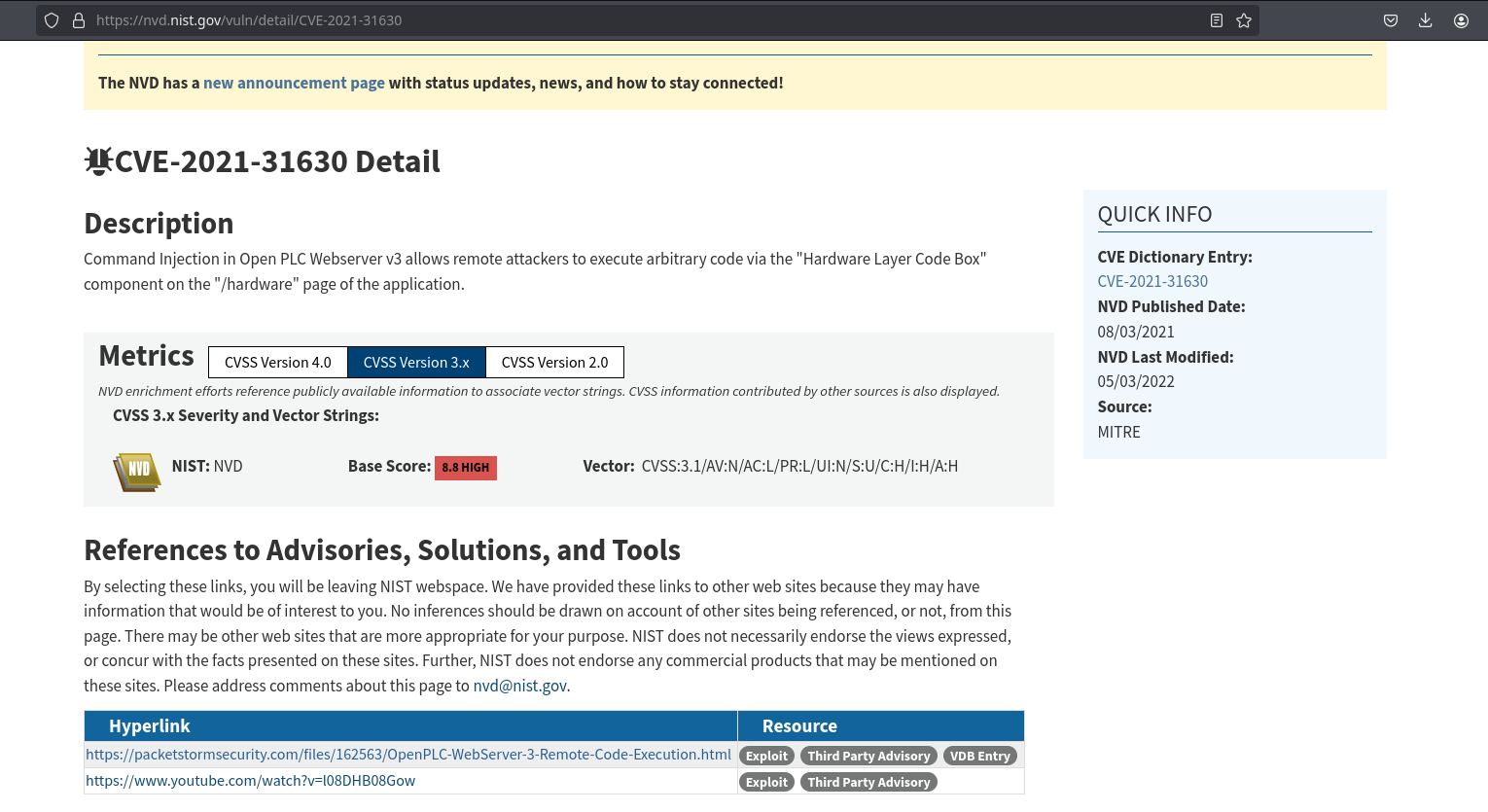Open CVE-2021-31630 dictionary entry link
Image resolution: width=1488 pixels, height=812 pixels.
click(1152, 282)
